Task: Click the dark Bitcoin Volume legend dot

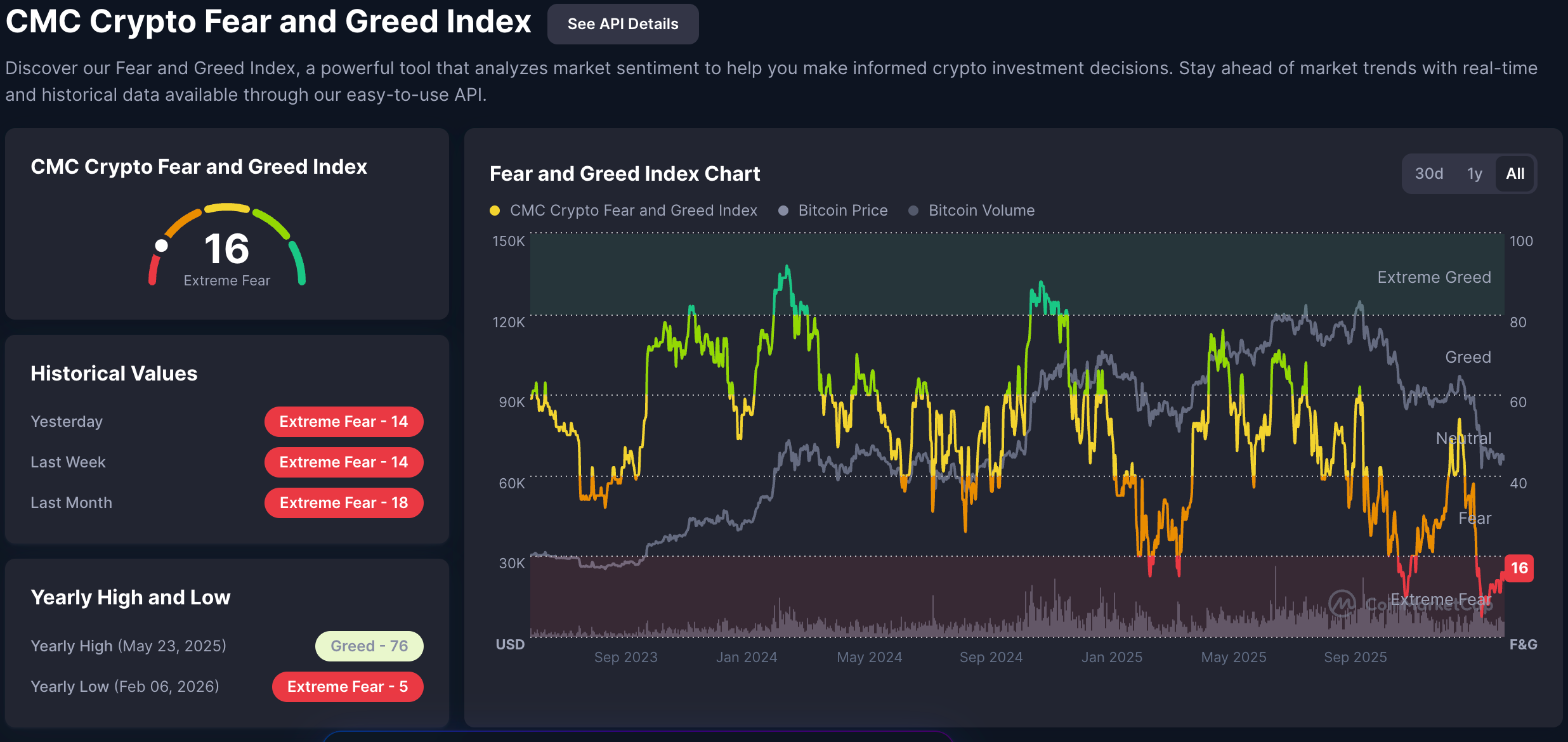Action: 913,211
